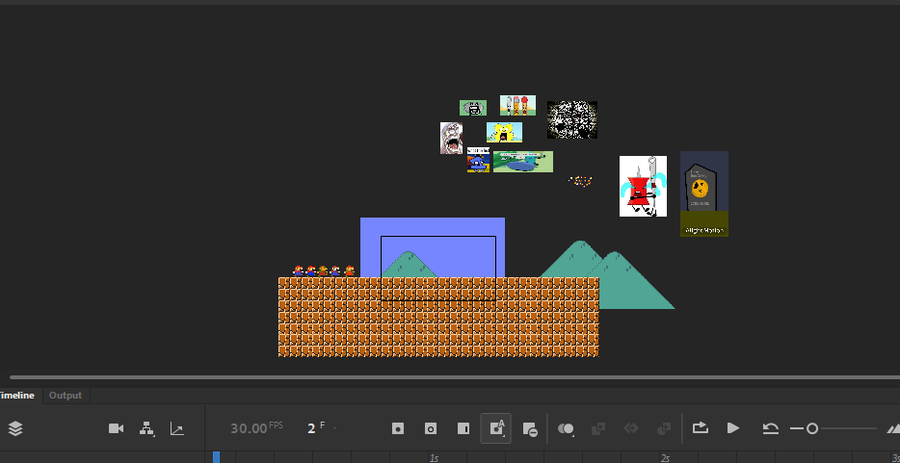Click the blue playhead marker on the timeline
This screenshot has width=900, height=463.
216,457
